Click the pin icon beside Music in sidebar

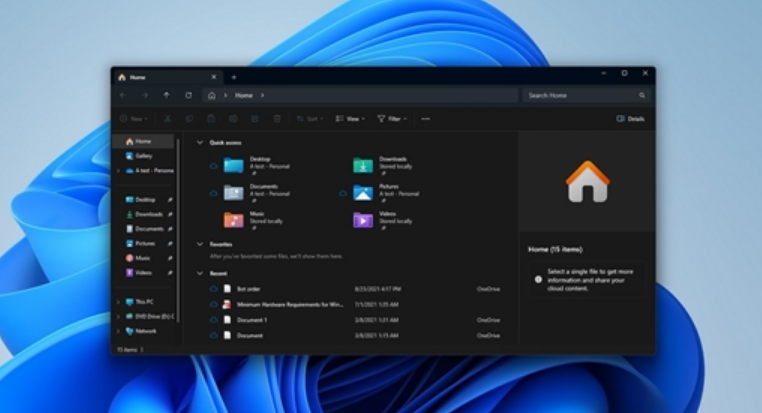170,258
